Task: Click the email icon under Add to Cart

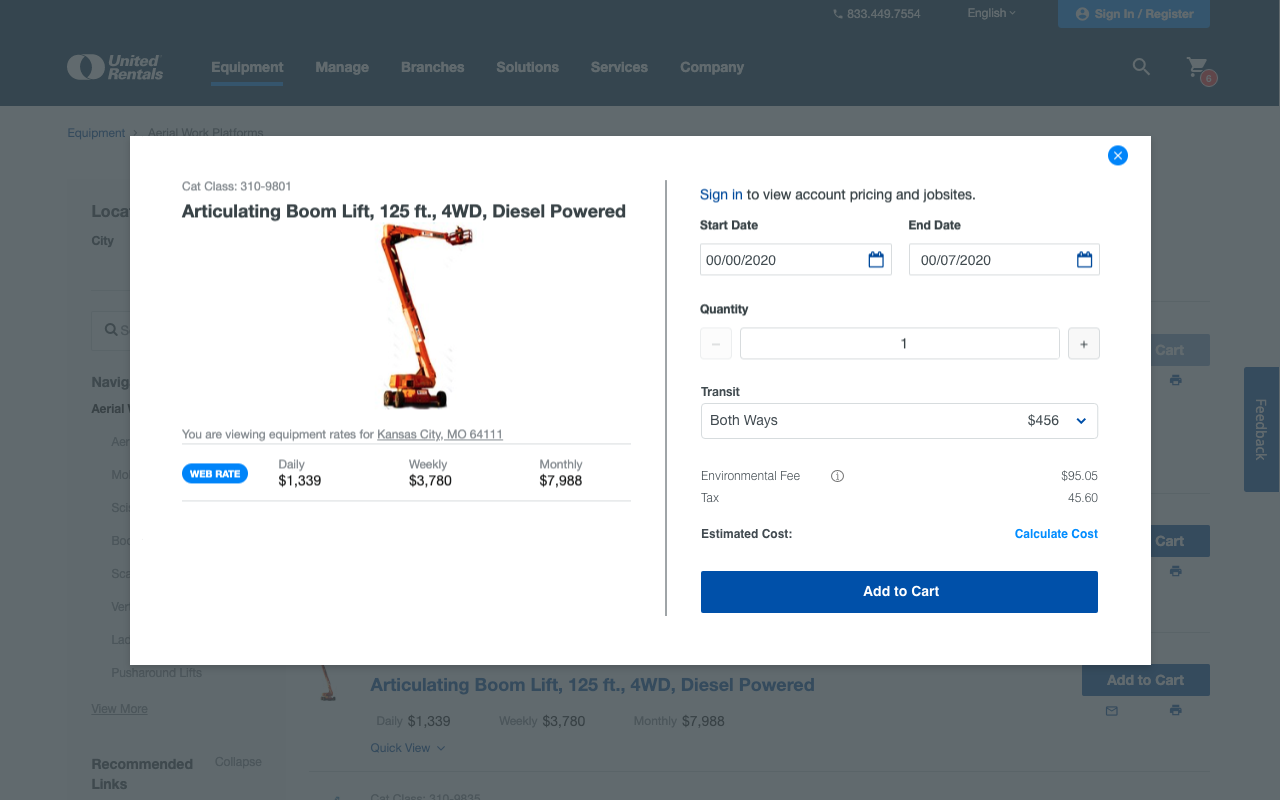Action: pos(1112,711)
